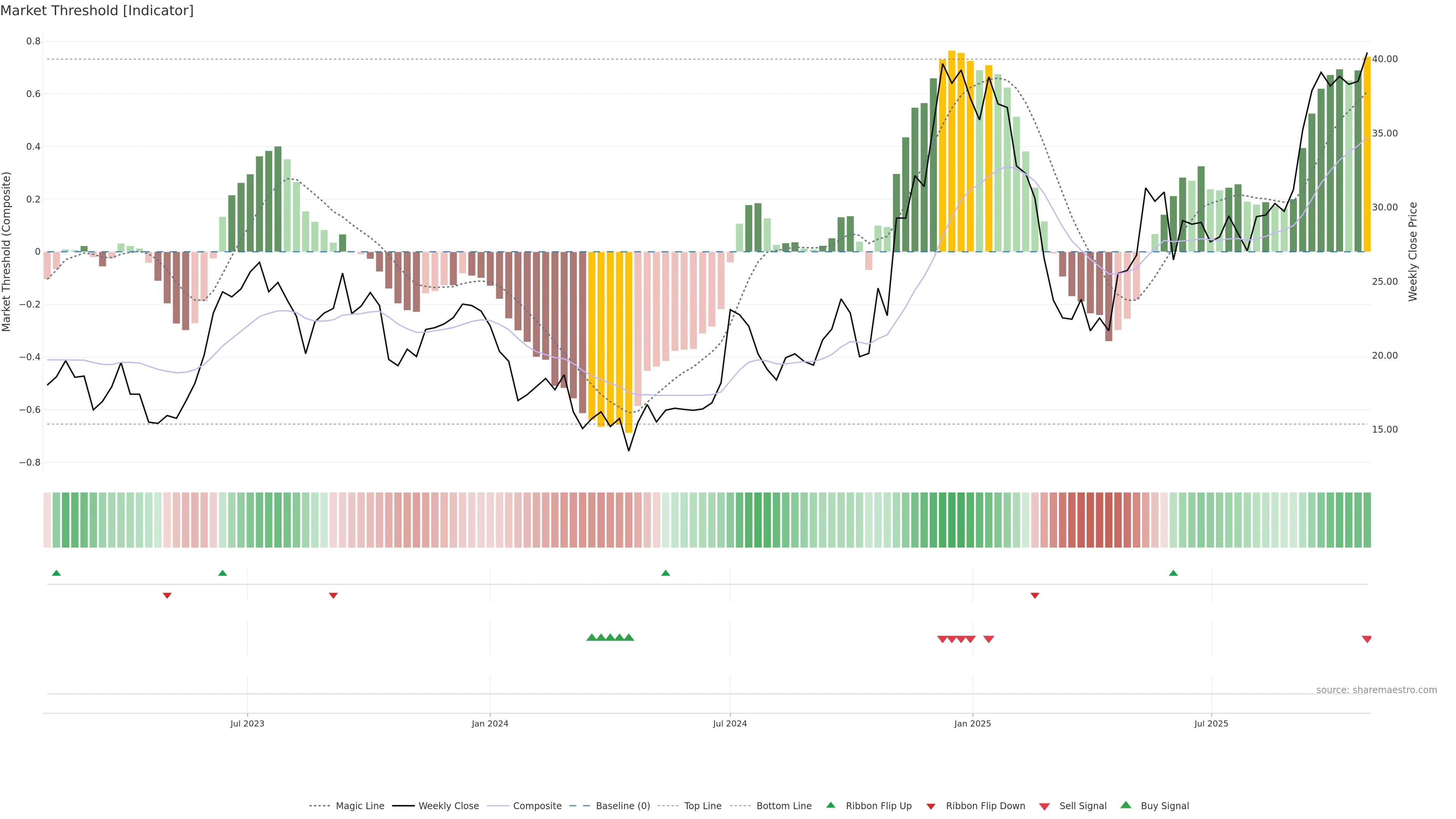Screen dimensions: 1456x819
Task: Toggle the Weekly Close legend entry
Action: (448, 806)
